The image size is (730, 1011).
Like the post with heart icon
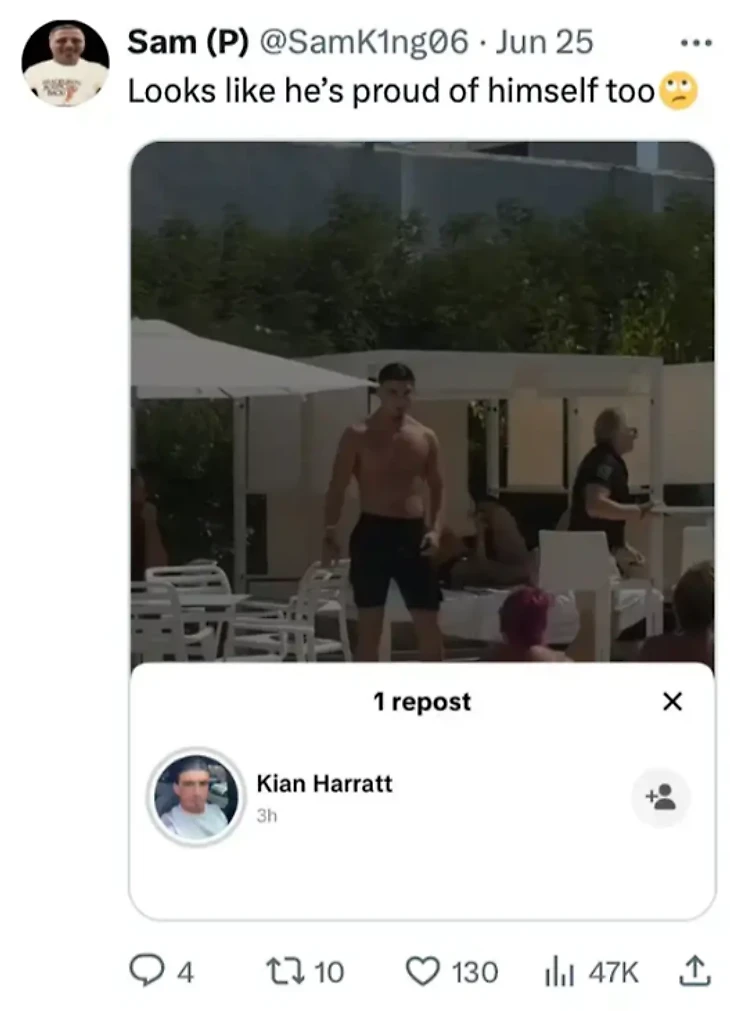pos(422,972)
